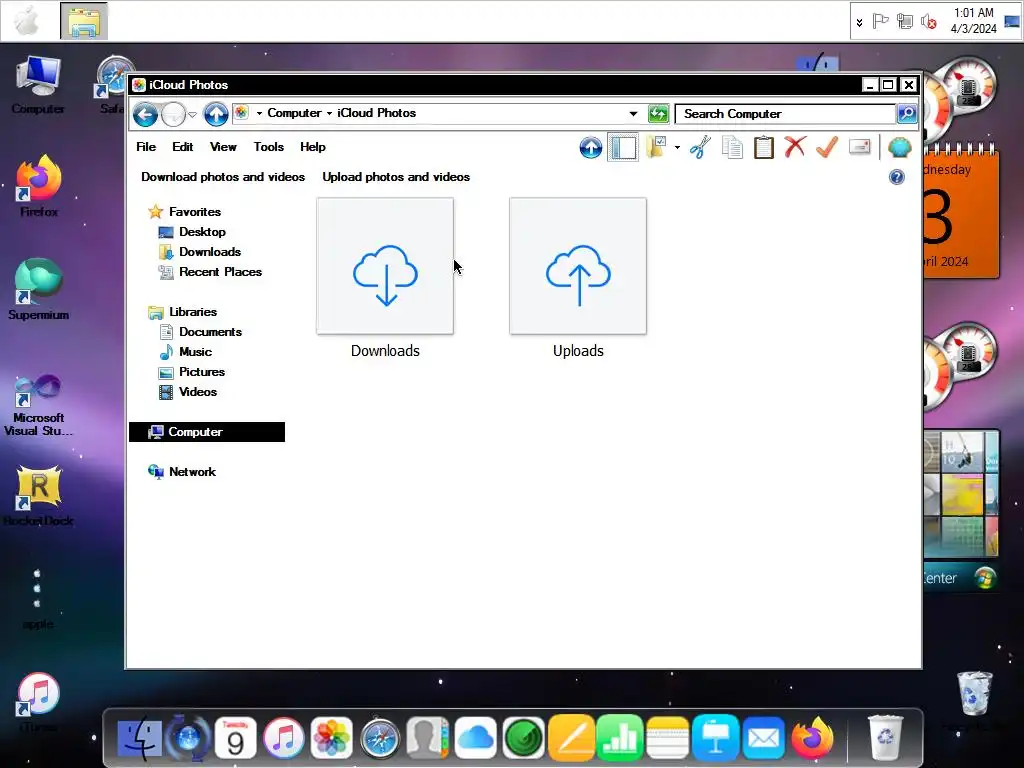The image size is (1024, 768).
Task: Click the greyed Forward navigation button
Action: 173,115
